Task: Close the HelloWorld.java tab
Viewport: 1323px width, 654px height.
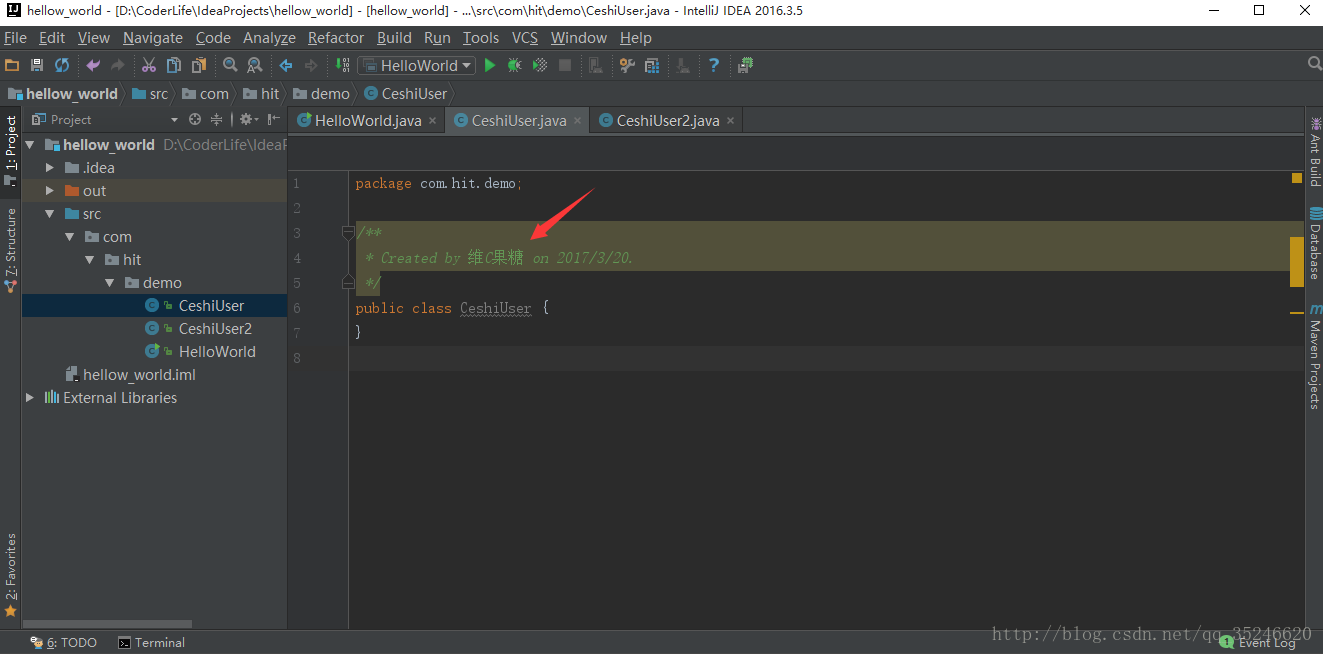Action: pos(433,121)
